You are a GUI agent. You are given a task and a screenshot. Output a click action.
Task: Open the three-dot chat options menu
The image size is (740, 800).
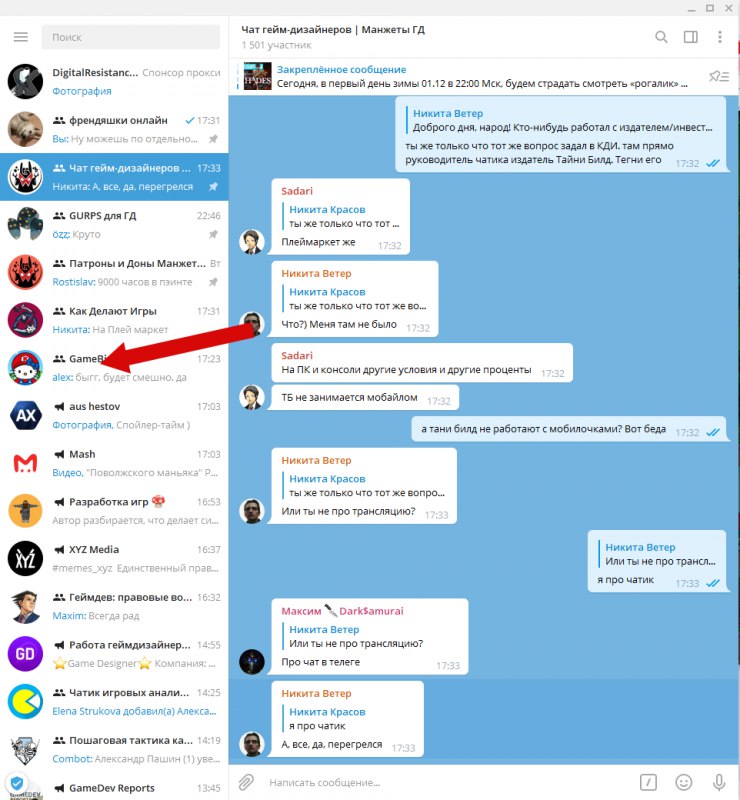[x=720, y=37]
